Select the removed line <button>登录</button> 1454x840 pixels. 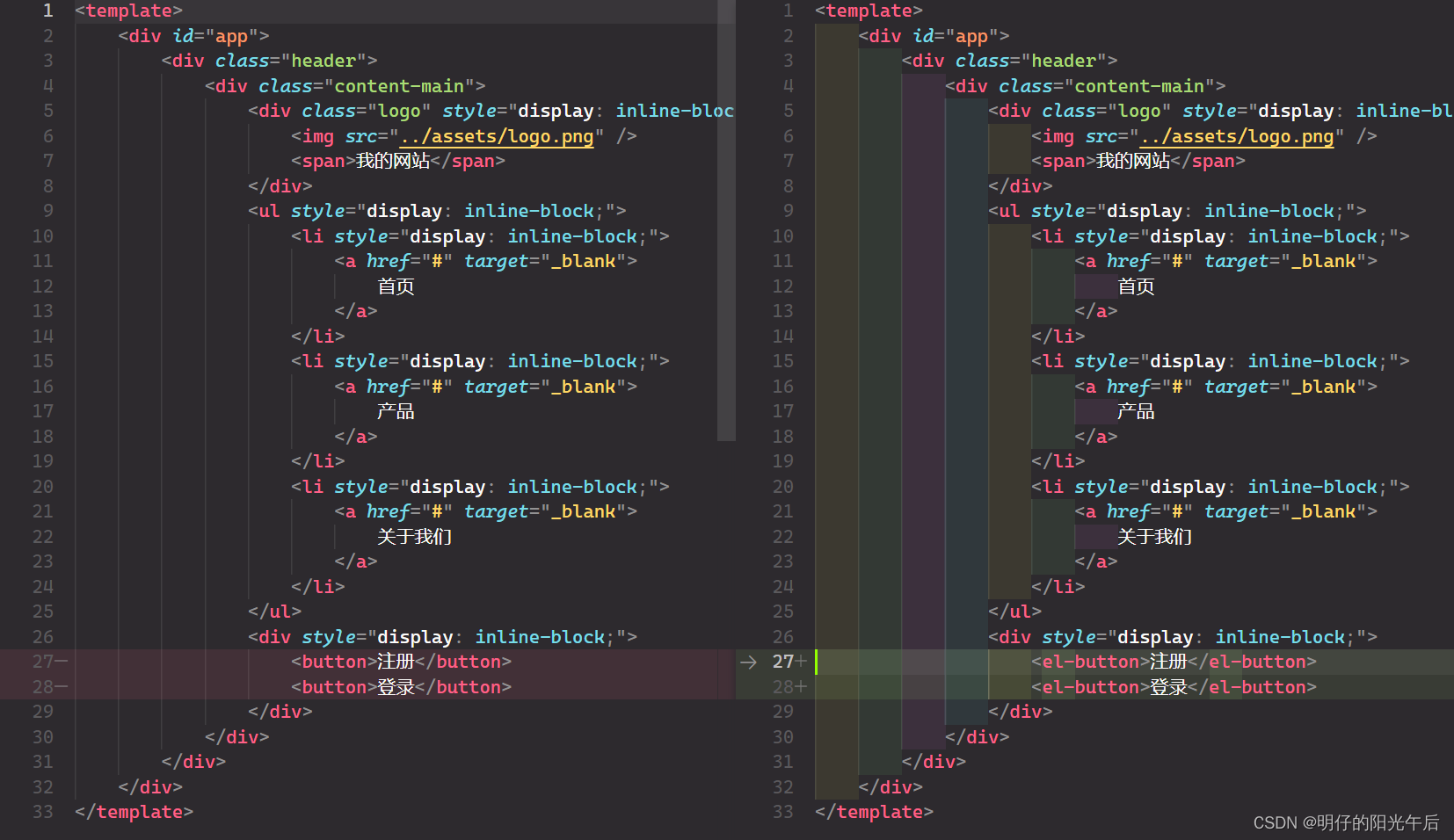(x=401, y=687)
